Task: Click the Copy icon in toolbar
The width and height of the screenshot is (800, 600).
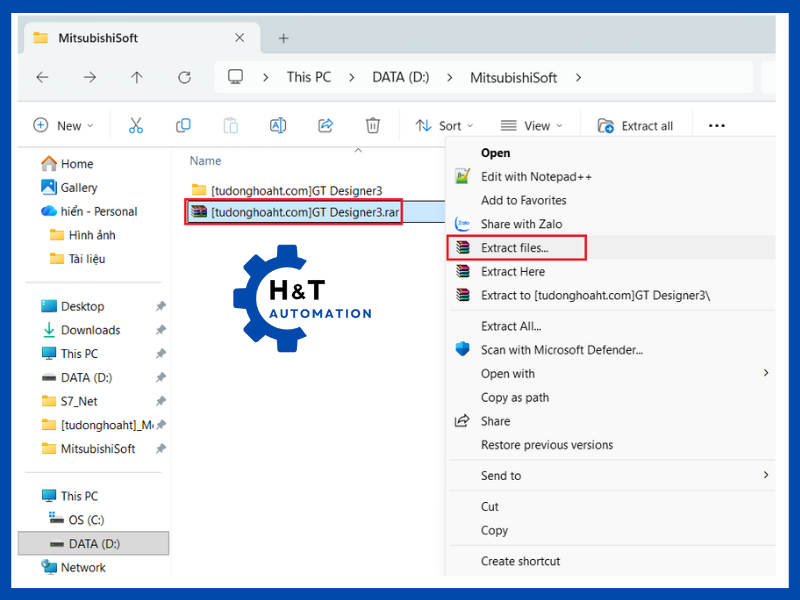Action: [183, 125]
